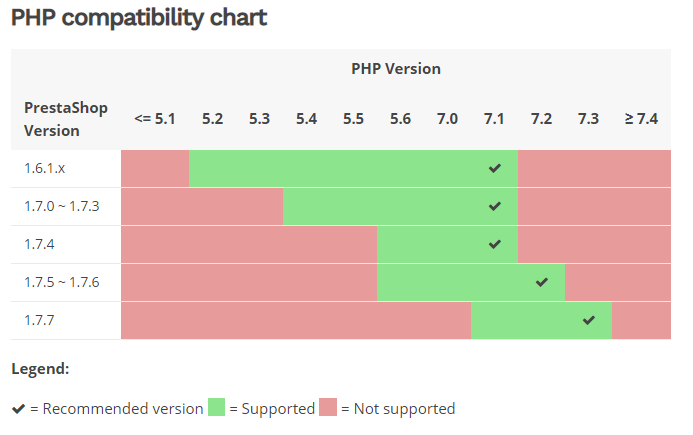Click the checkmark in the 1.7.5 ~ 1.7.6 row

click(x=541, y=282)
